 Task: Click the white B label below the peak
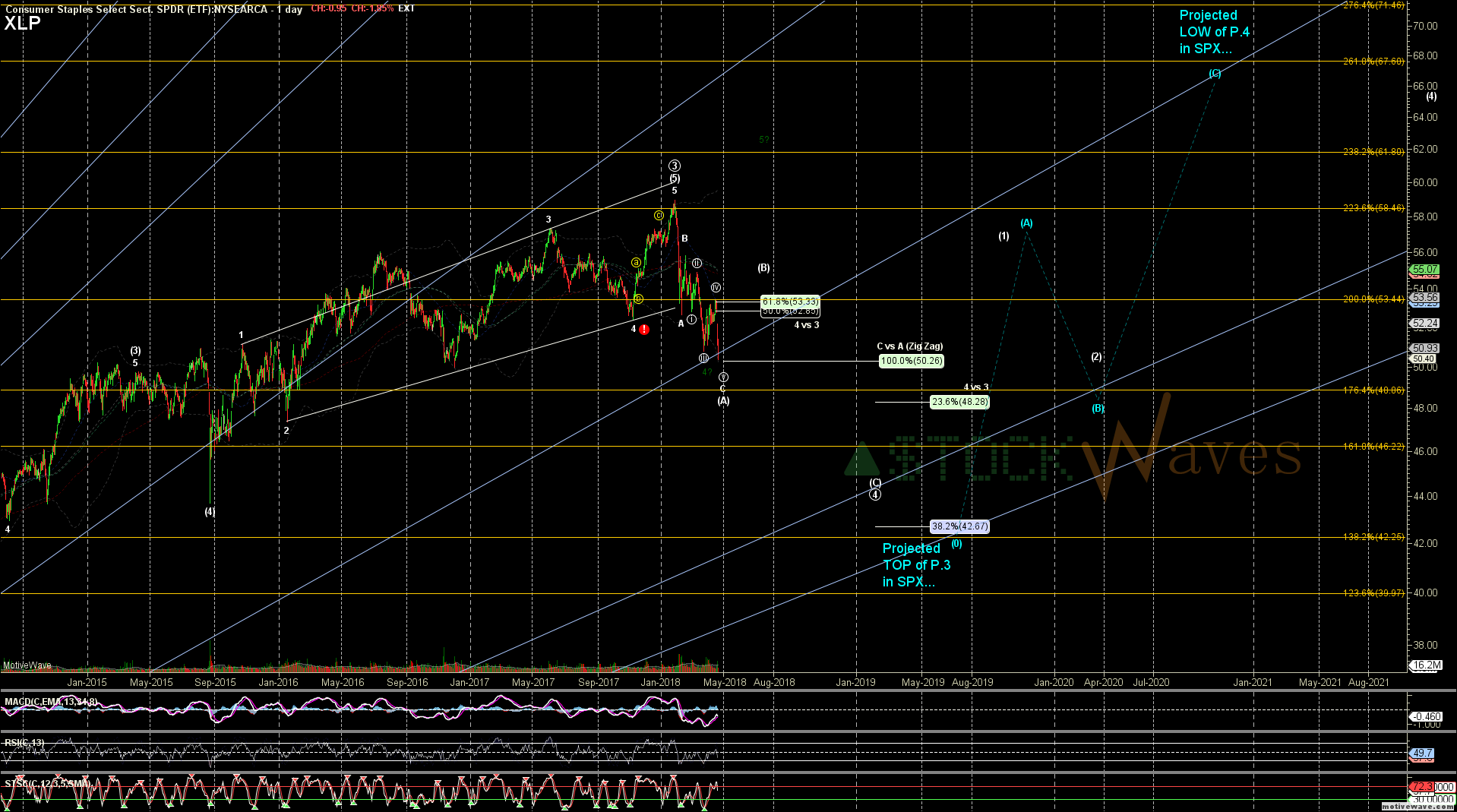coord(684,239)
